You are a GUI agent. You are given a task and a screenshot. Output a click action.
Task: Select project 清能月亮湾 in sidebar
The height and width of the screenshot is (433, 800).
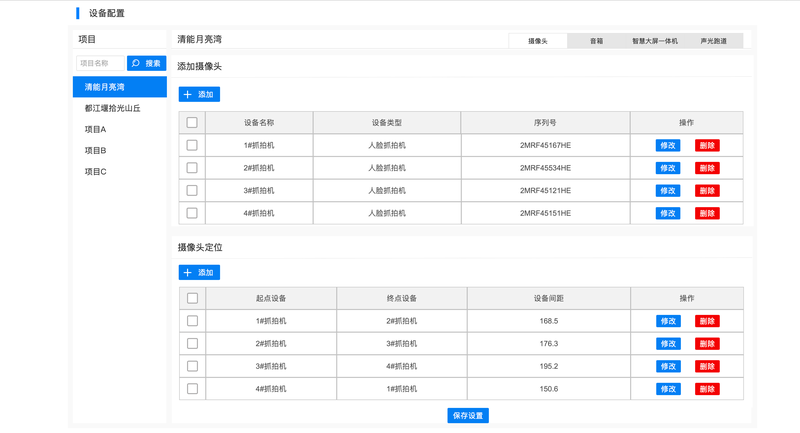pos(120,87)
